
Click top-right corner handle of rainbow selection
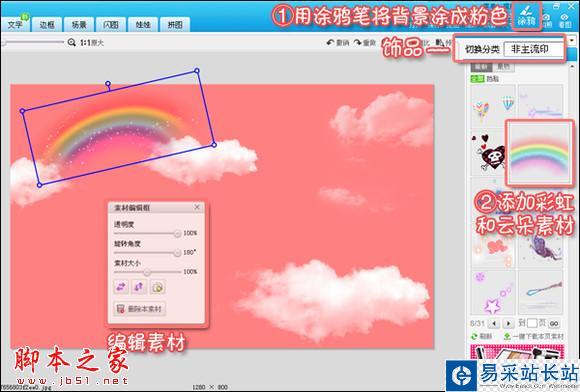pyautogui.click(x=197, y=71)
